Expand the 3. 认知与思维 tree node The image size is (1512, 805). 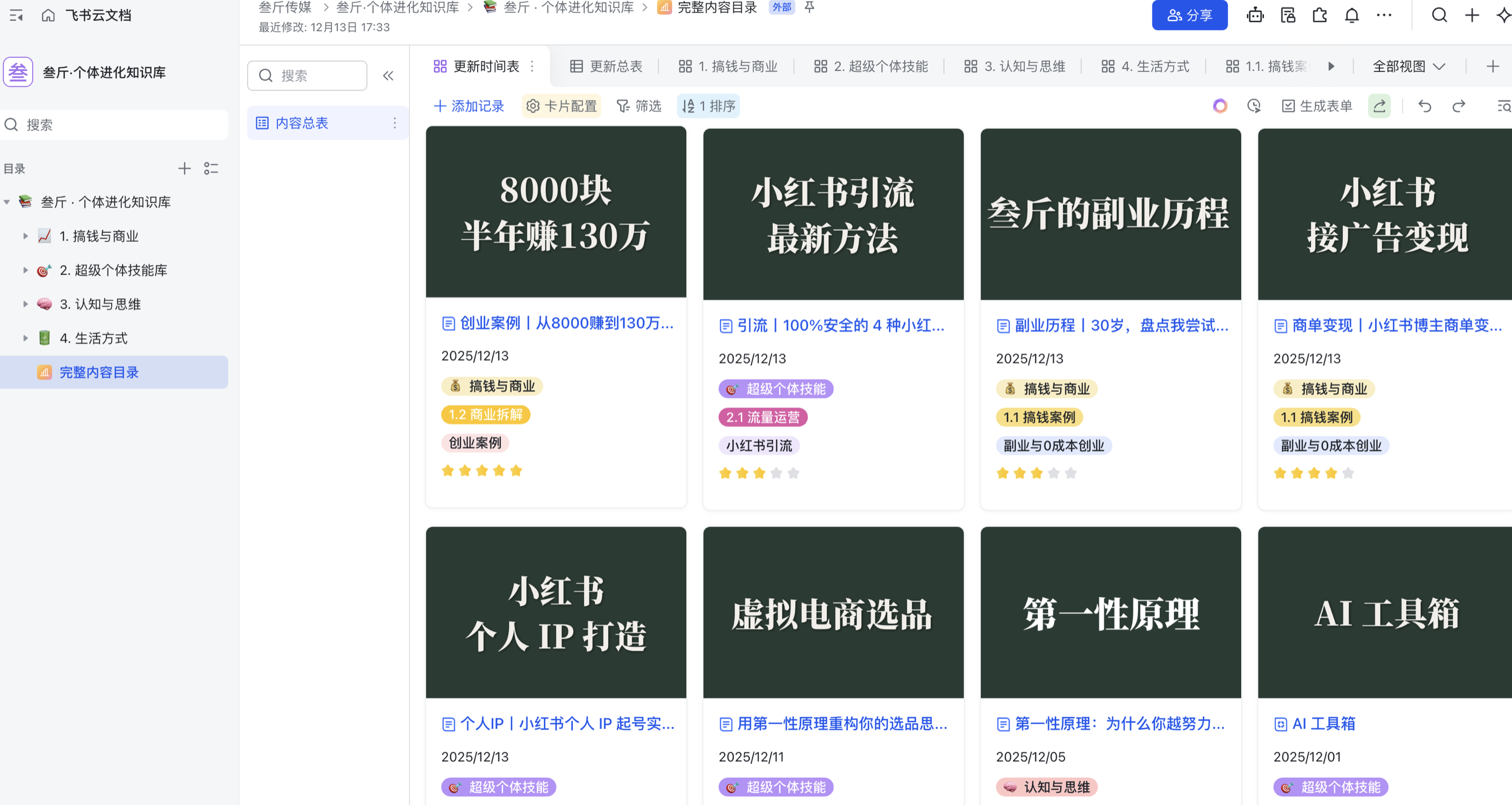tap(25, 304)
